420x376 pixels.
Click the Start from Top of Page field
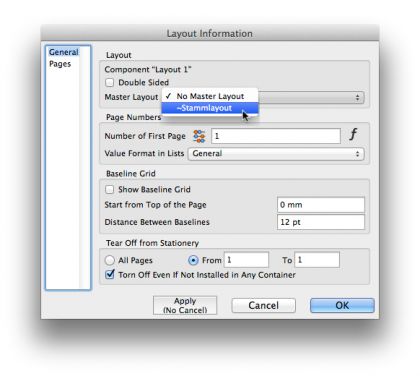[321, 205]
